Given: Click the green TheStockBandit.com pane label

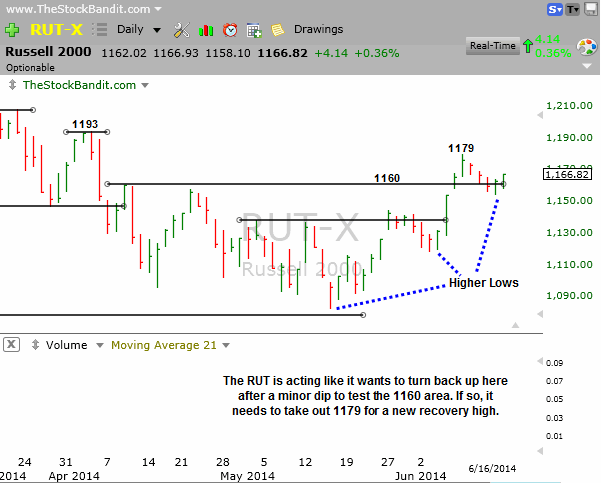Looking at the screenshot, I should coord(79,85).
